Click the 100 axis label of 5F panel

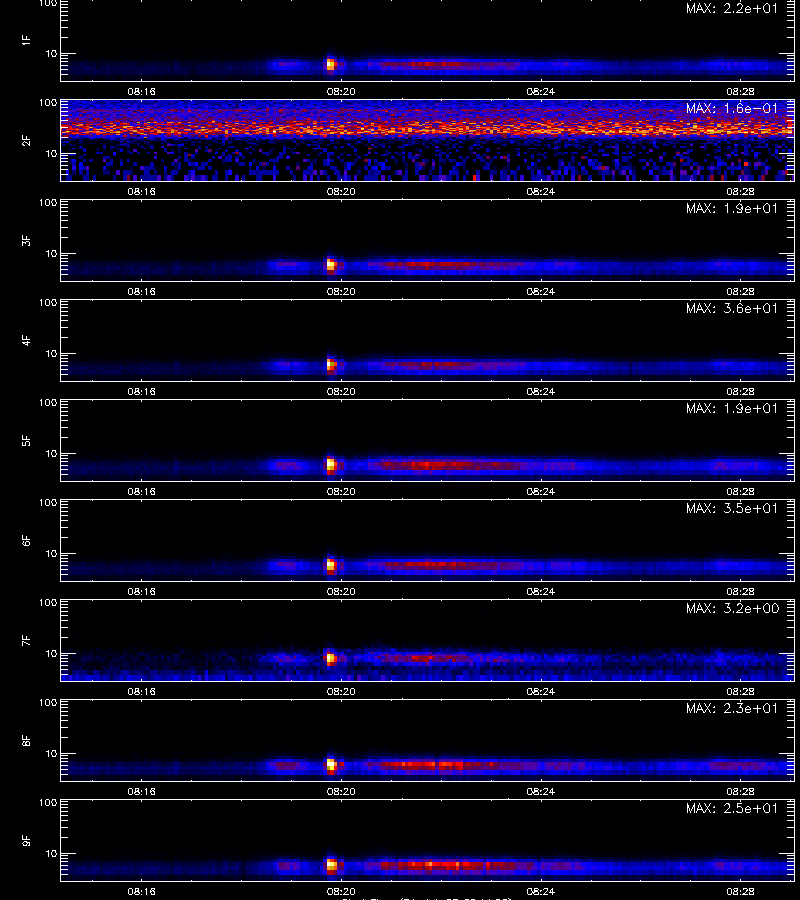(x=48, y=403)
